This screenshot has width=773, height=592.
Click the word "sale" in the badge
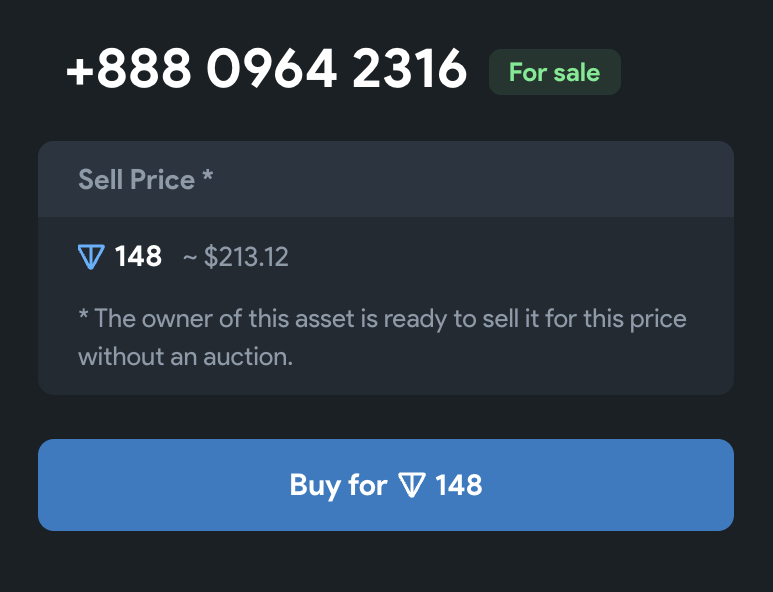[577, 72]
